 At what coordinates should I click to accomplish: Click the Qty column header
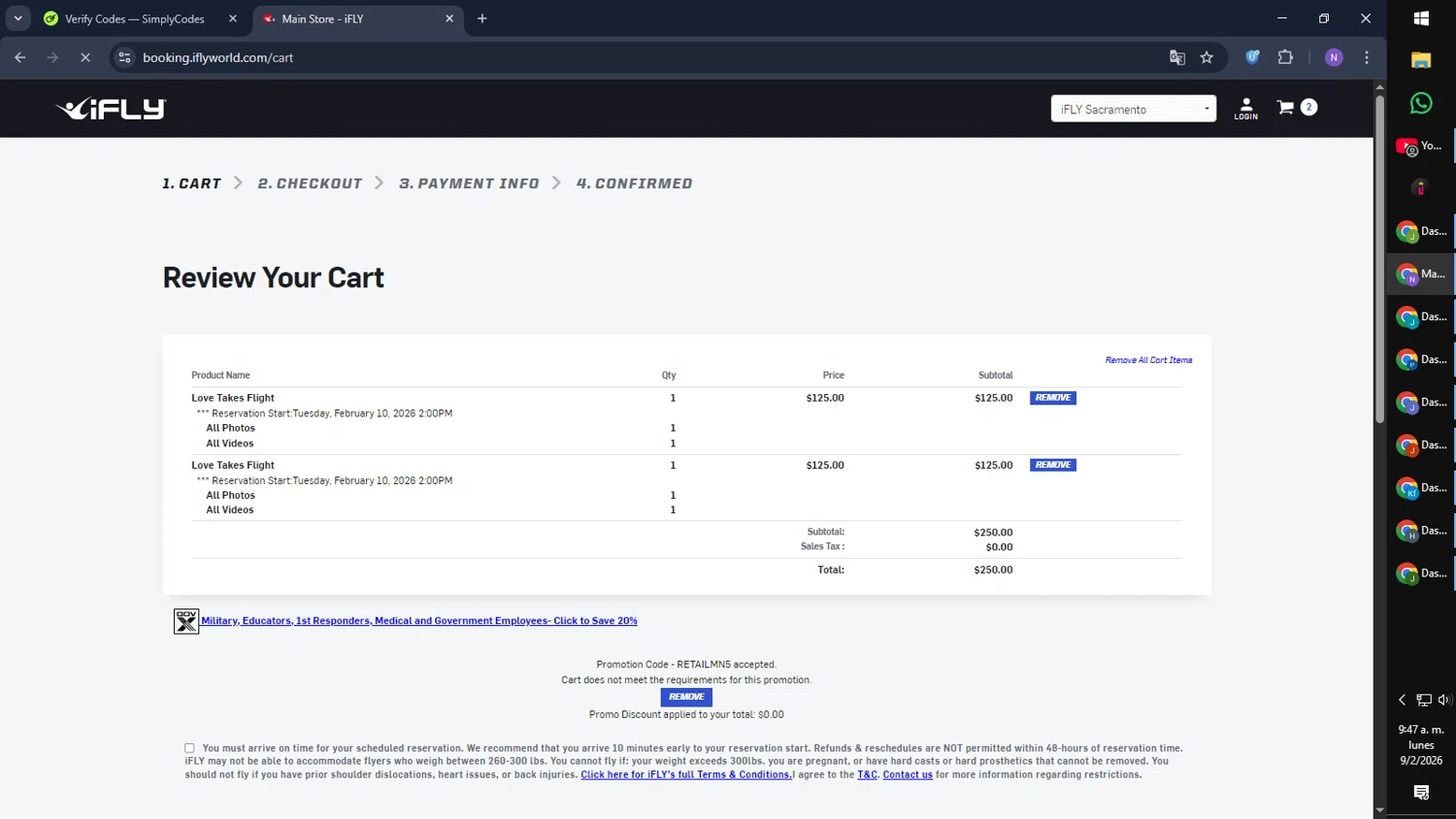coord(669,376)
